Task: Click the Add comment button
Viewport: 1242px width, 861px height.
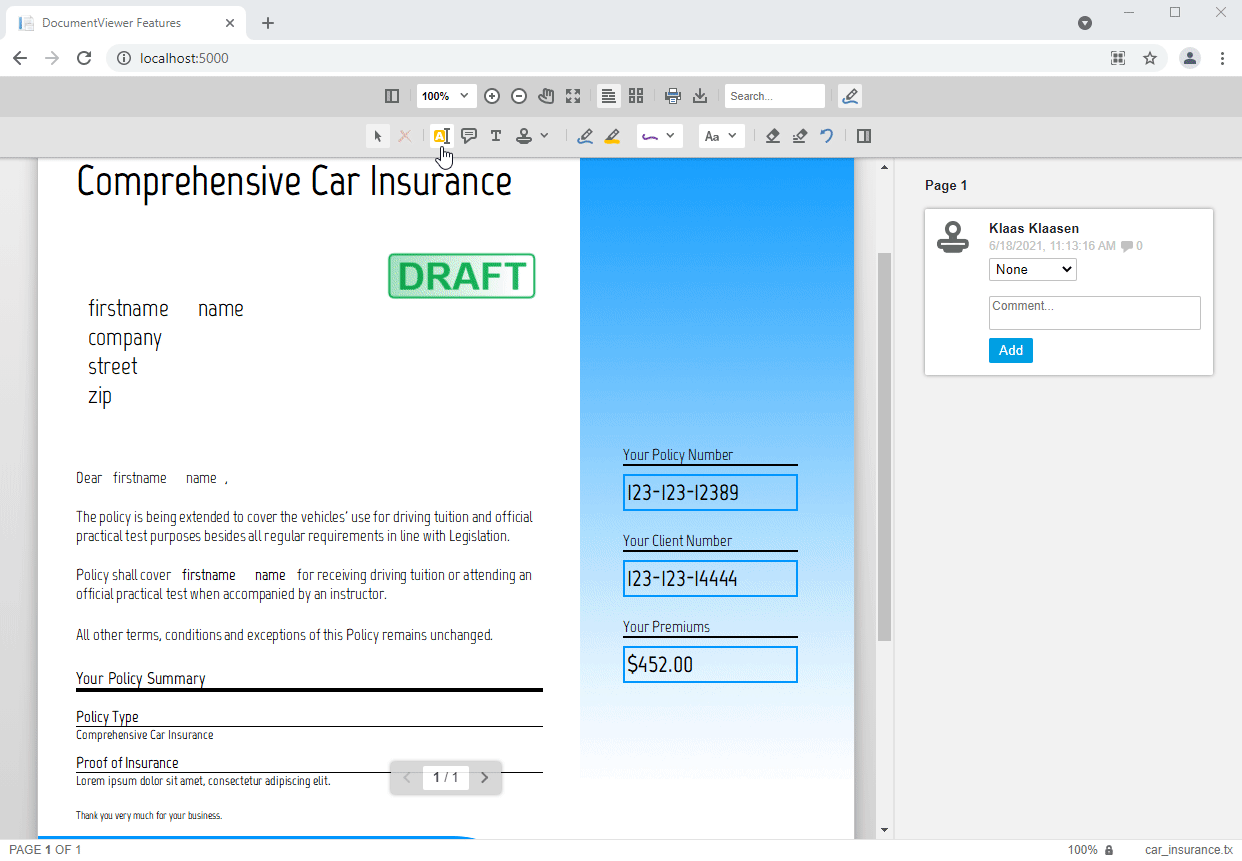Action: coord(1011,350)
